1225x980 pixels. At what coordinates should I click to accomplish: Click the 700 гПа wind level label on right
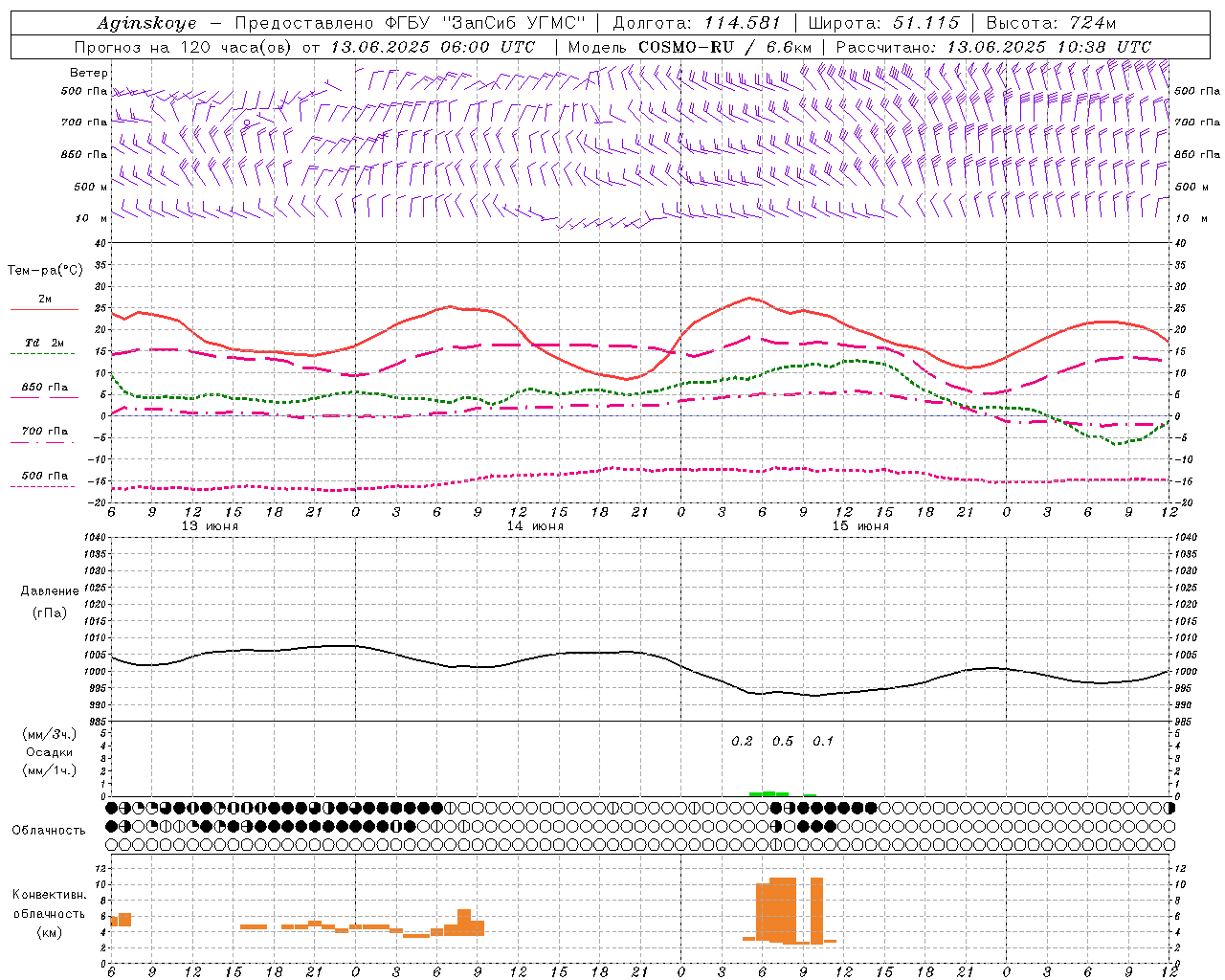coord(1197,122)
